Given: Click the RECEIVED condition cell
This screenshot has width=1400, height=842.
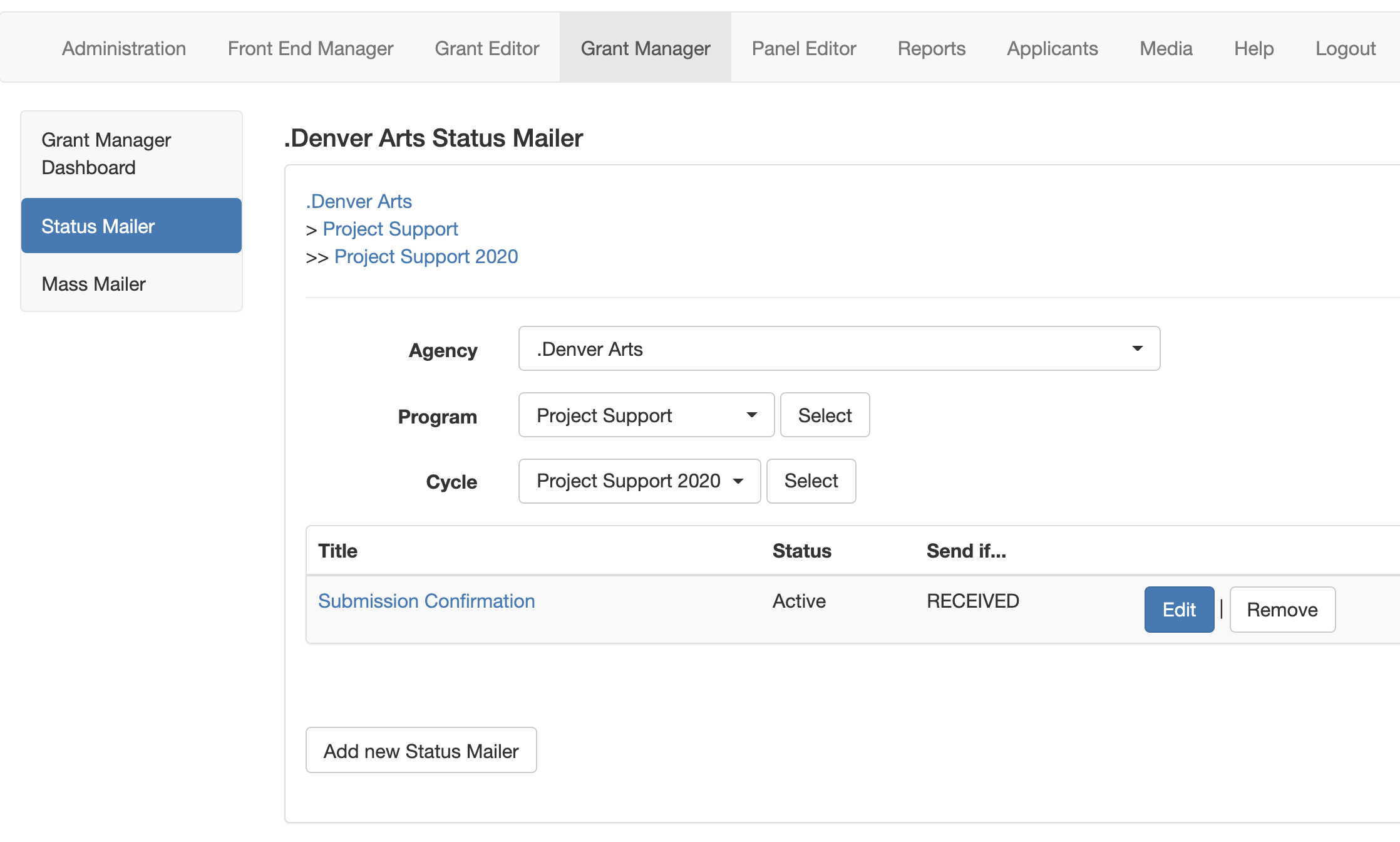Looking at the screenshot, I should click(x=972, y=601).
